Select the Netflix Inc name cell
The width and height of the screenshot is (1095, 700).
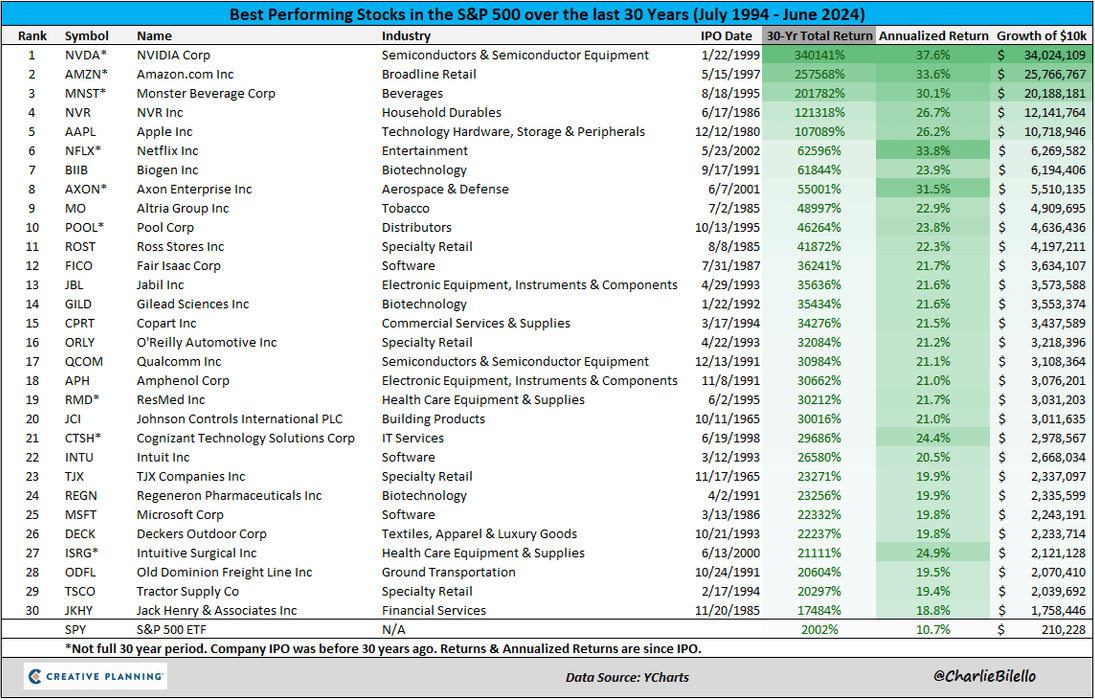point(168,151)
